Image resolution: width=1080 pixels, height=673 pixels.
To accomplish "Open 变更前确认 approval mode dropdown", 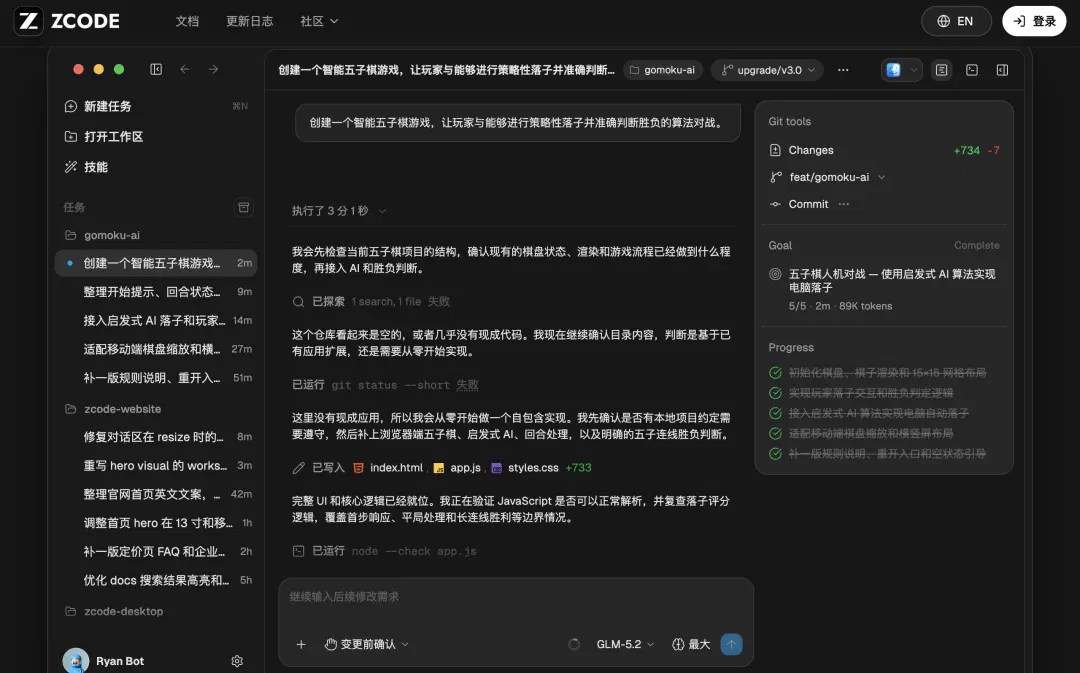I will tap(366, 644).
